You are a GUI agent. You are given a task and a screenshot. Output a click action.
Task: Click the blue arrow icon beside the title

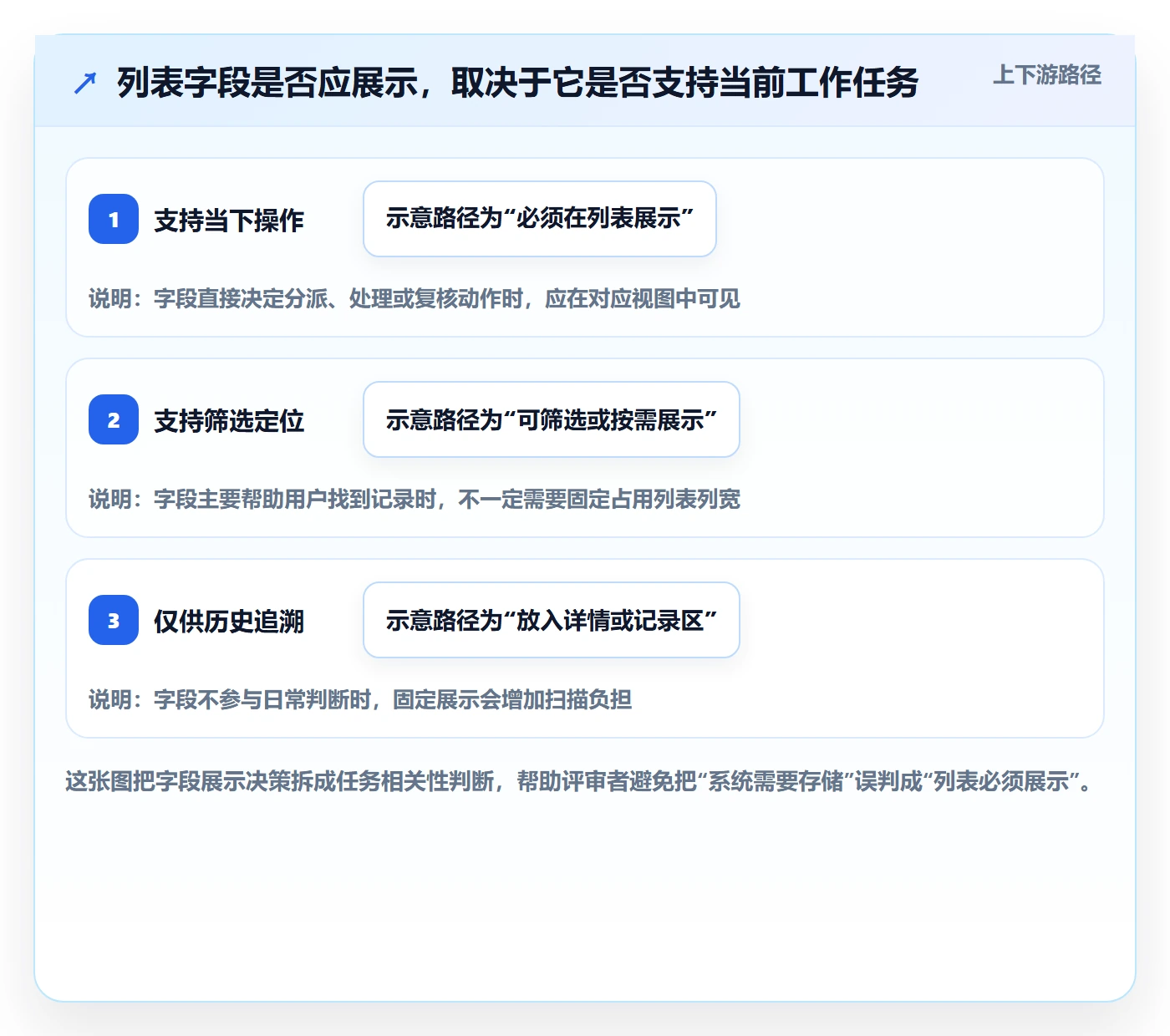click(x=85, y=83)
